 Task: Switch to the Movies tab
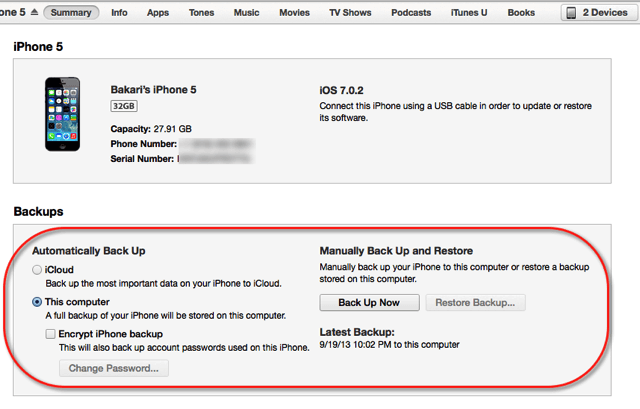tap(294, 13)
